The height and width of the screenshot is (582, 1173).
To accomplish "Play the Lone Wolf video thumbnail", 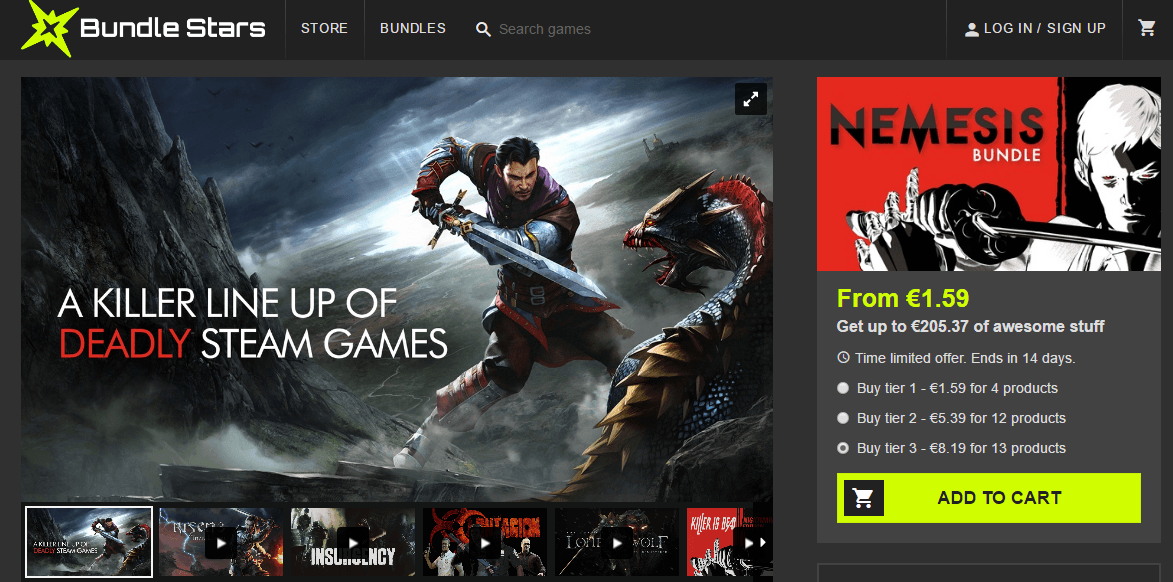I will [x=616, y=542].
